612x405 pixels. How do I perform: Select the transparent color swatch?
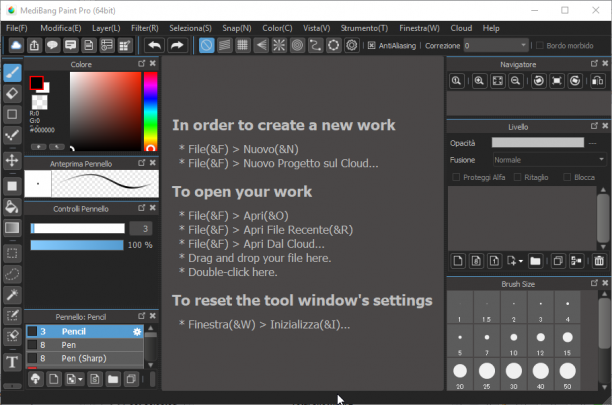(39, 102)
